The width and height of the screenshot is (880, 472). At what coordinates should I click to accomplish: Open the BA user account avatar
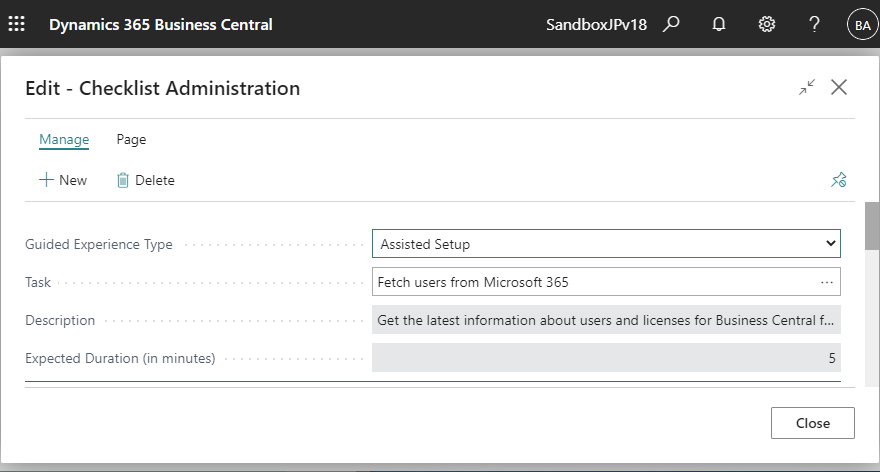[x=862, y=25]
